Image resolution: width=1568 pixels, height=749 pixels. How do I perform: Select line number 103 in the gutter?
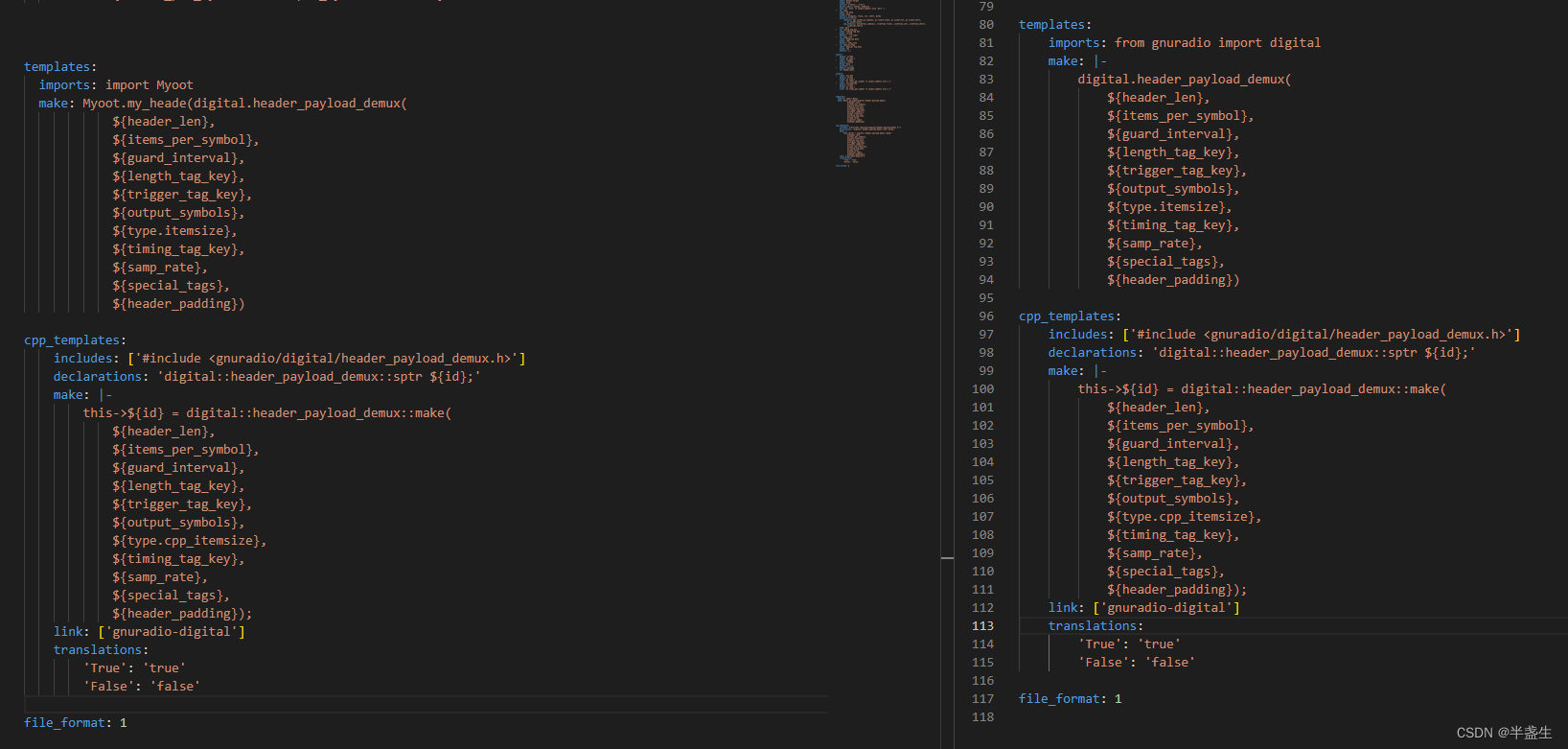(983, 444)
